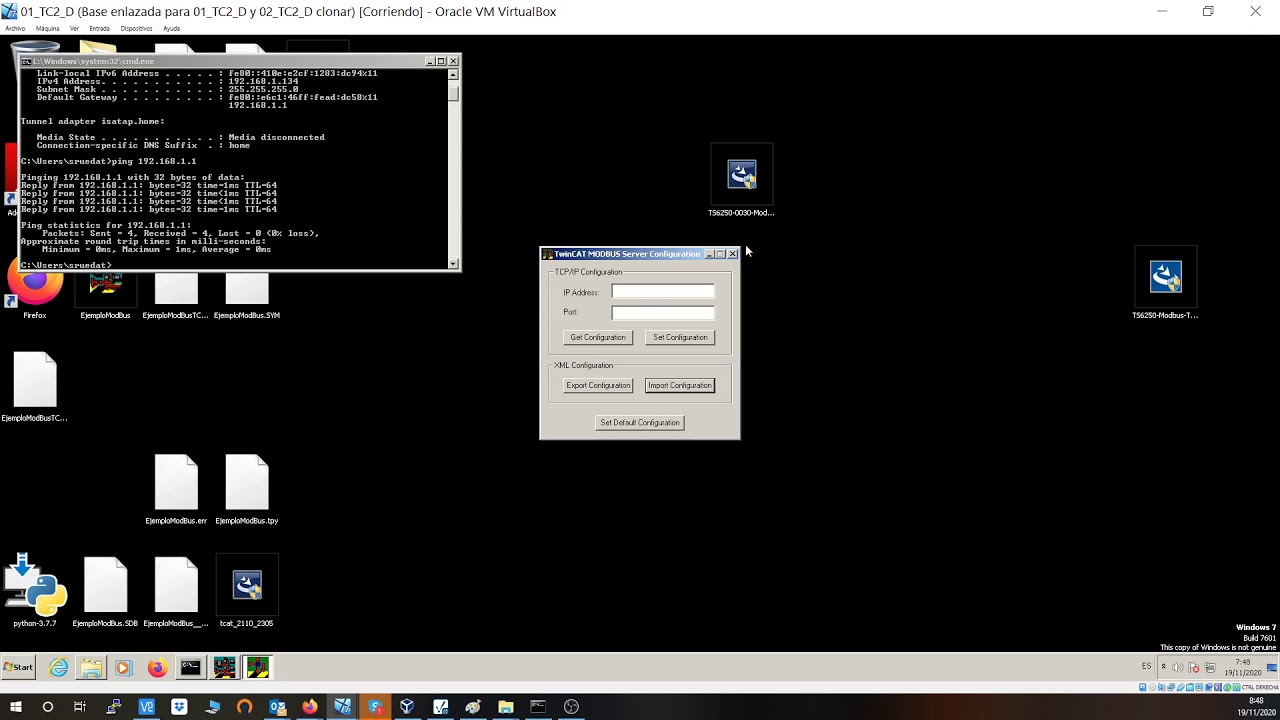Click the volume speaker icon in guest tray
The image size is (1280, 720).
tap(1177, 667)
